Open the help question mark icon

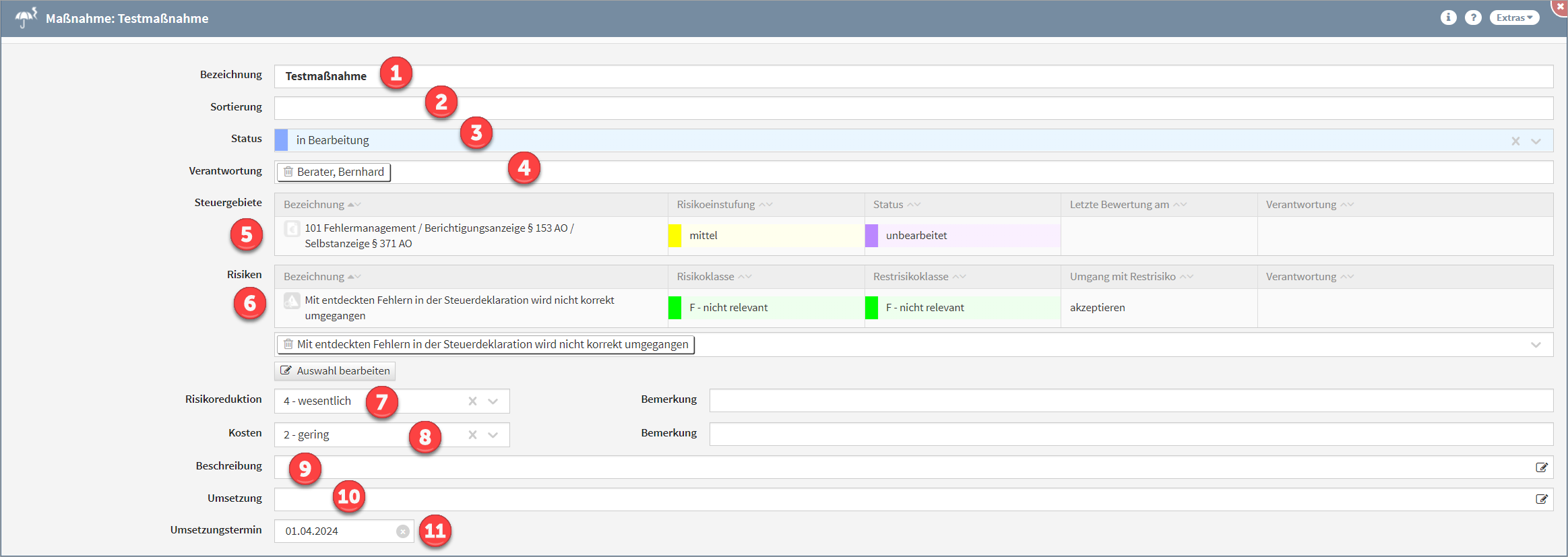point(1473,18)
